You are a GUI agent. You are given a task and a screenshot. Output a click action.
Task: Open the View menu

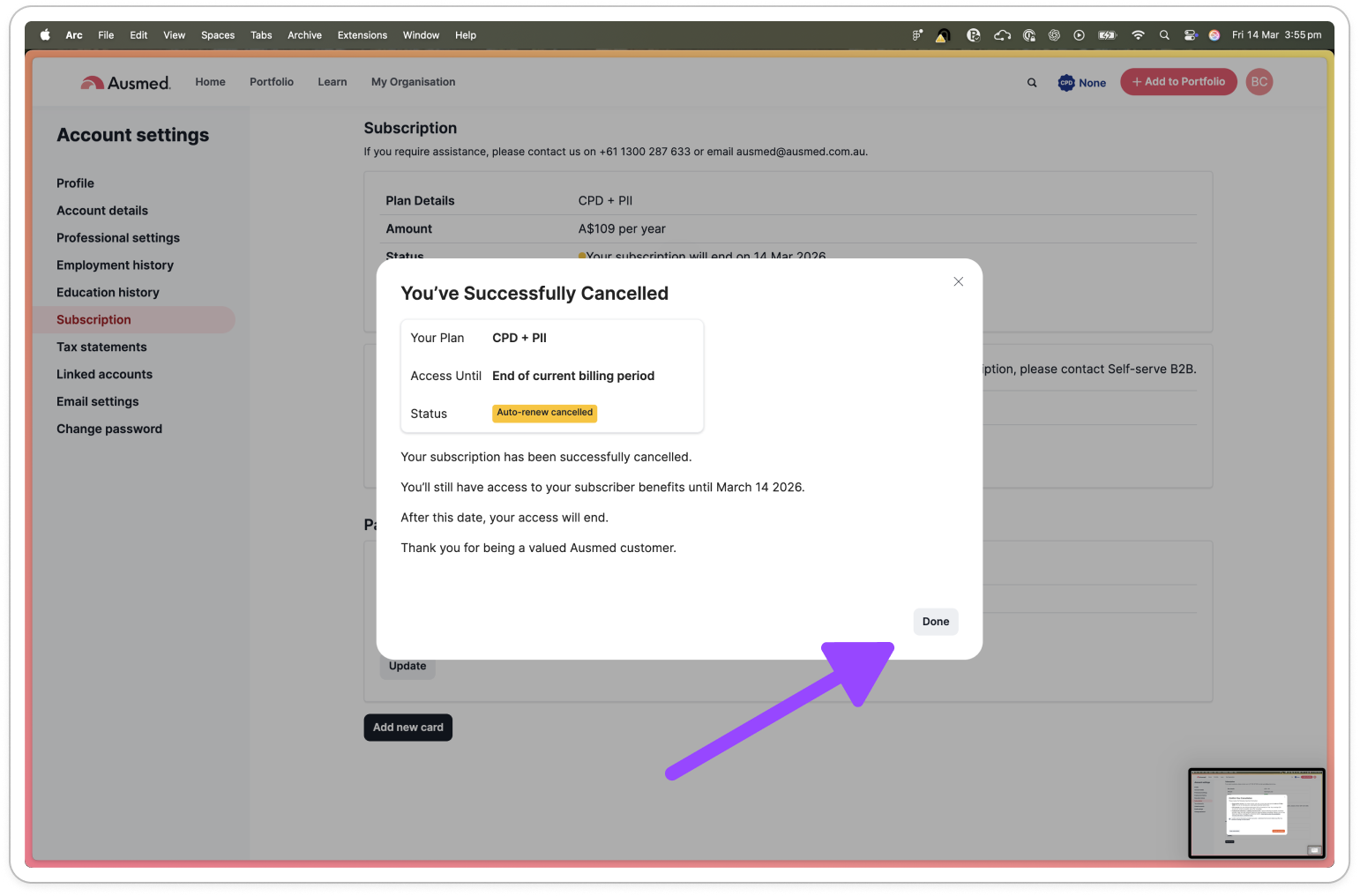174,35
